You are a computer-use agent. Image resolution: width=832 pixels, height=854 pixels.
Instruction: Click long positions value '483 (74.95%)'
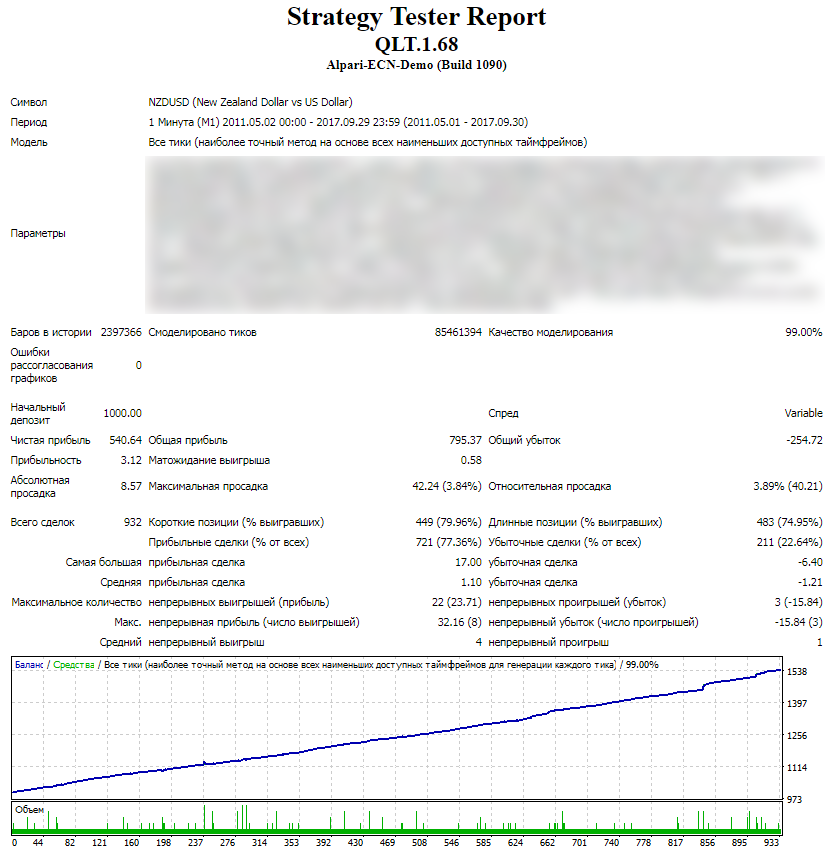[790, 522]
